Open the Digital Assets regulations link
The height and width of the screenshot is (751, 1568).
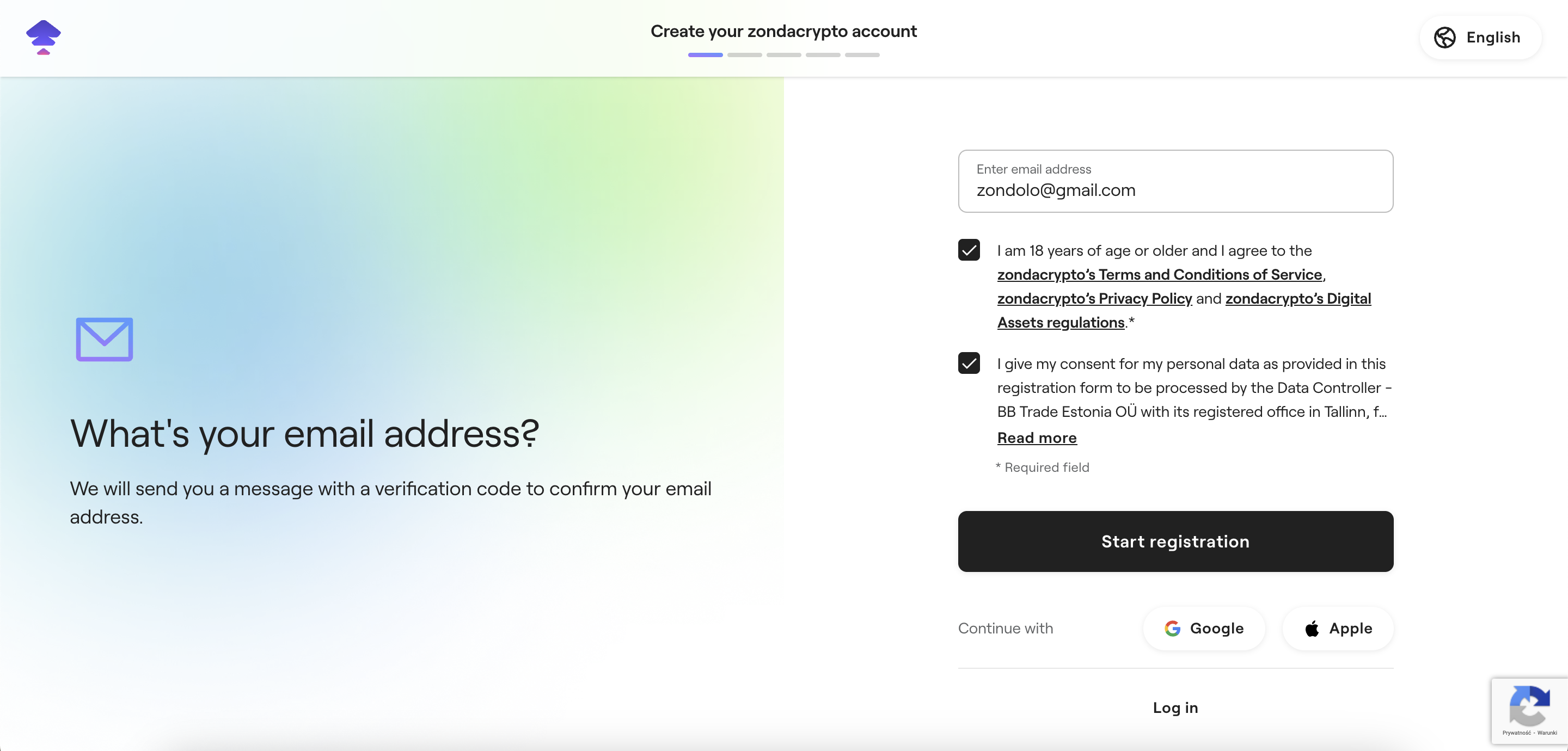point(1298,299)
